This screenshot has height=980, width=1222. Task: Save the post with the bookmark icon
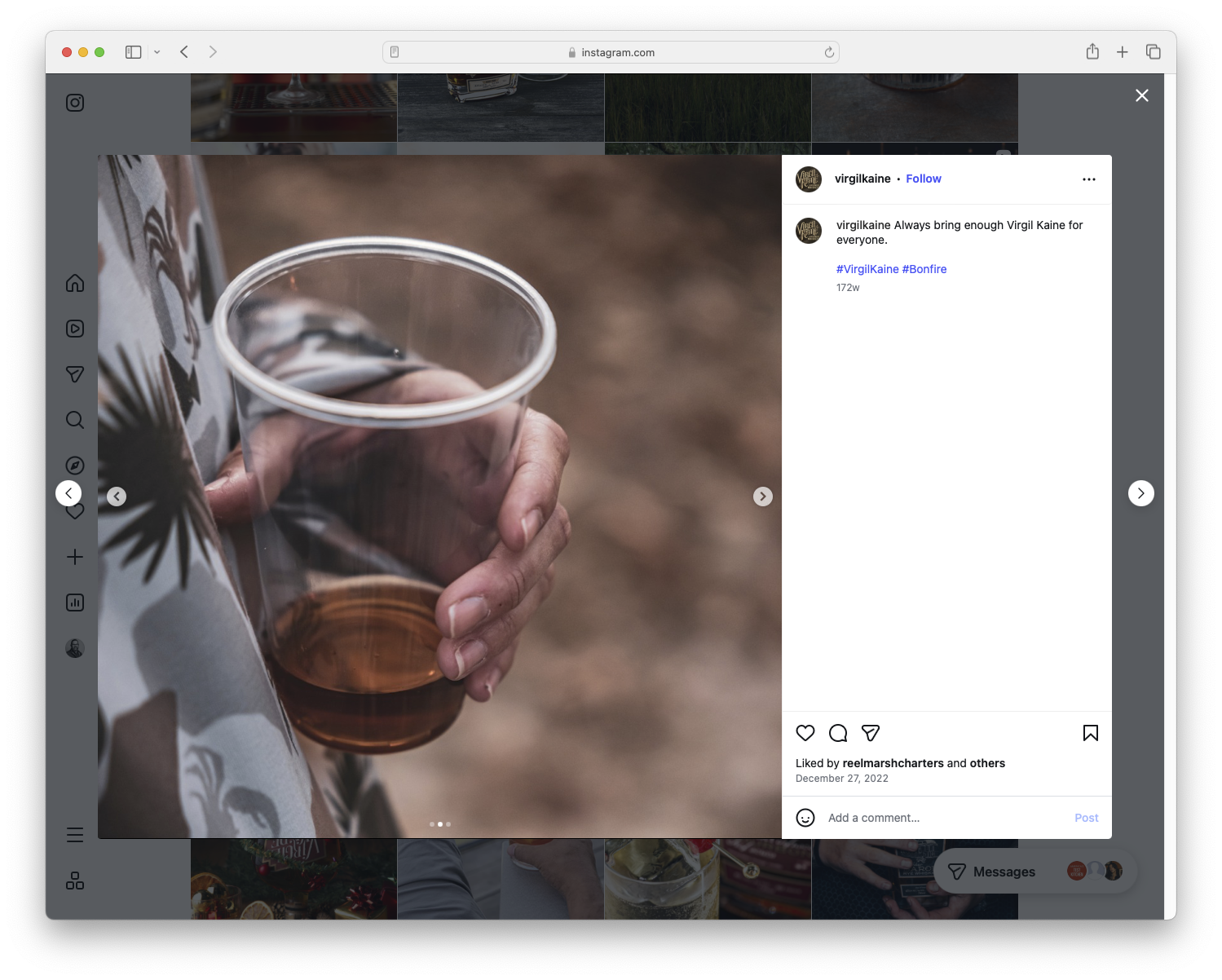tap(1090, 733)
